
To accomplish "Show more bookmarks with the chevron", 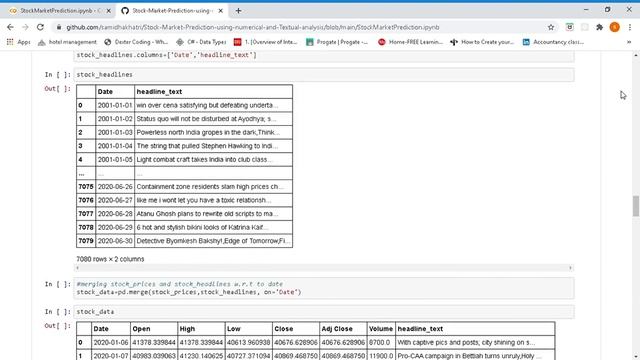I will tap(629, 42).
